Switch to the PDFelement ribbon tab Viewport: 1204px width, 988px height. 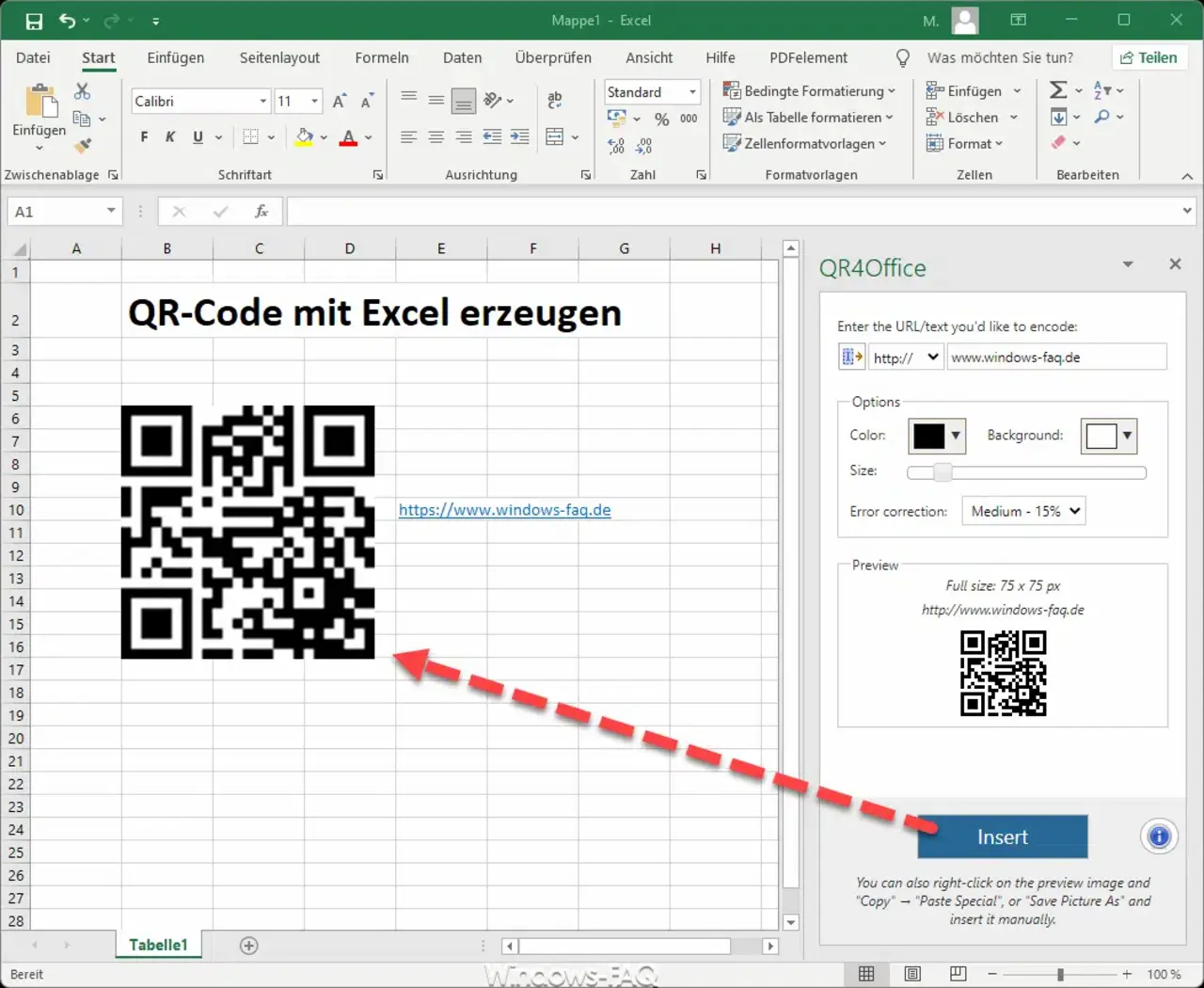808,57
